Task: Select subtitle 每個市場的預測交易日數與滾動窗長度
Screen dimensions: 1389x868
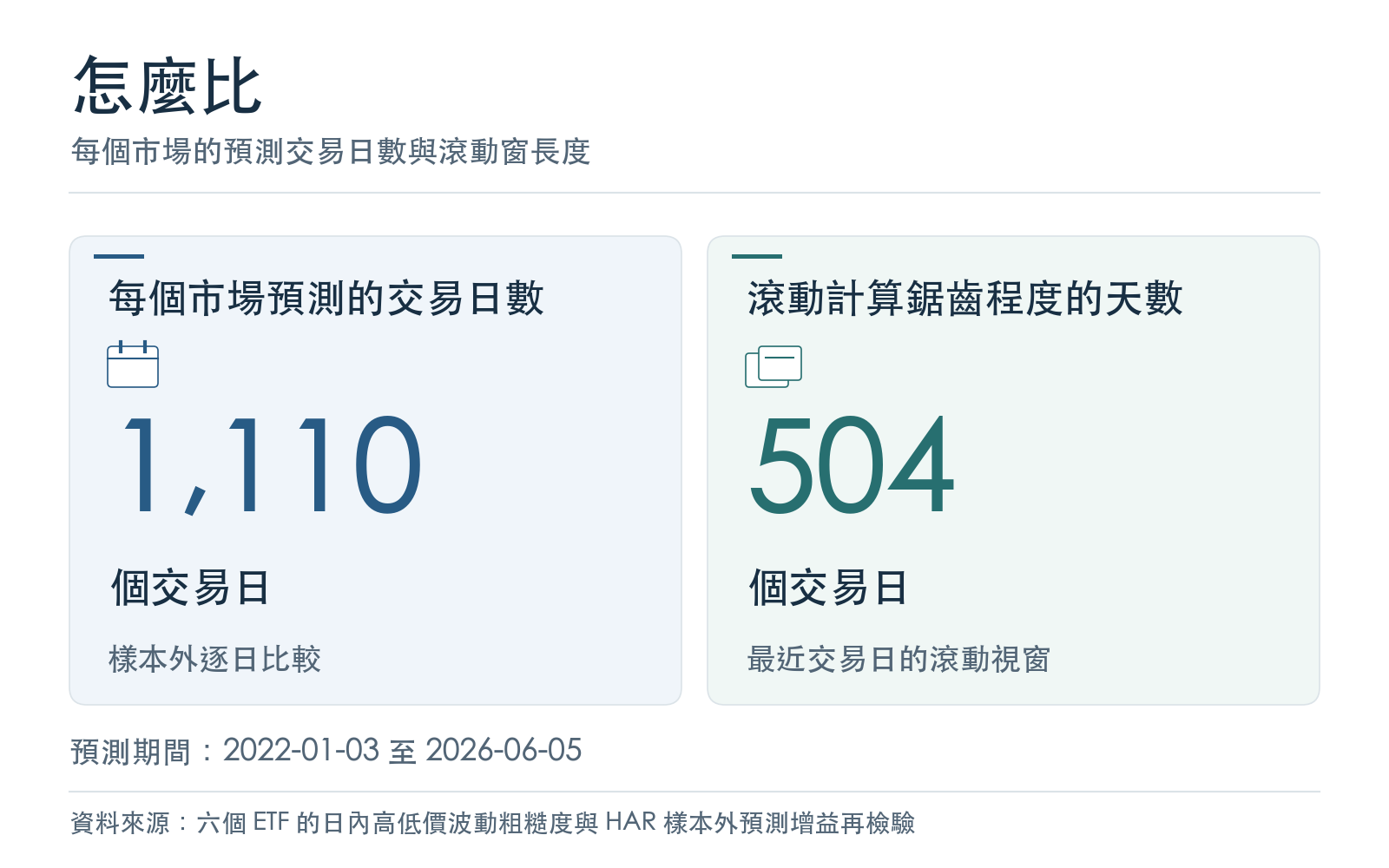Action: coord(331,152)
